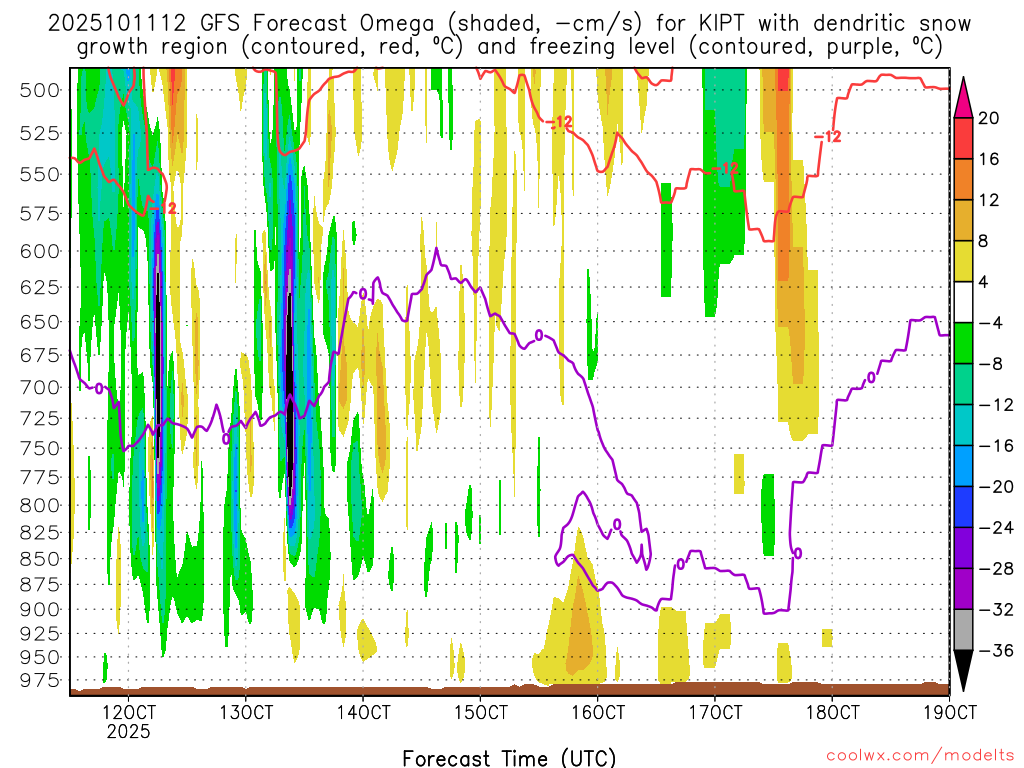Click the 150CT time axis label
The image size is (1024, 768).
tap(480, 712)
